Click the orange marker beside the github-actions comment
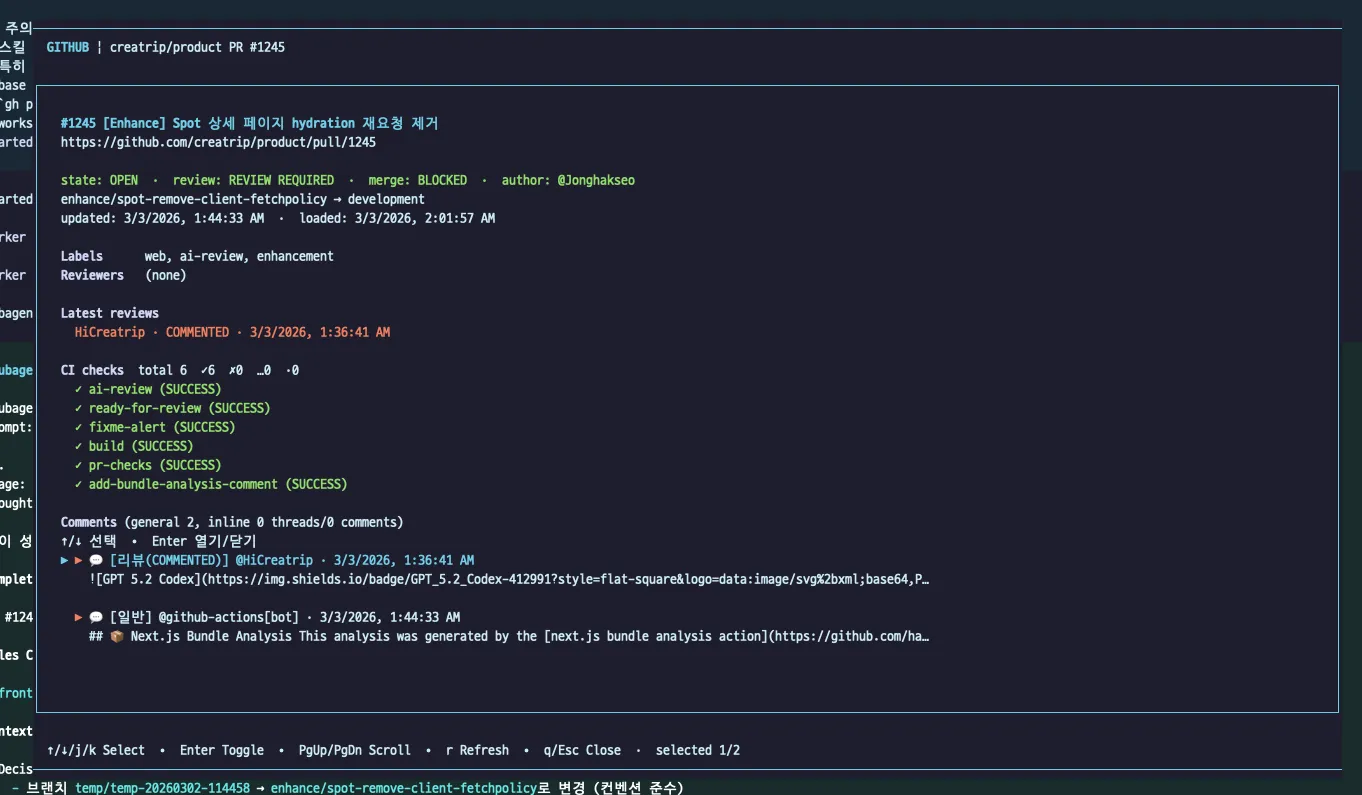Image resolution: width=1362 pixels, height=795 pixels. click(78, 617)
